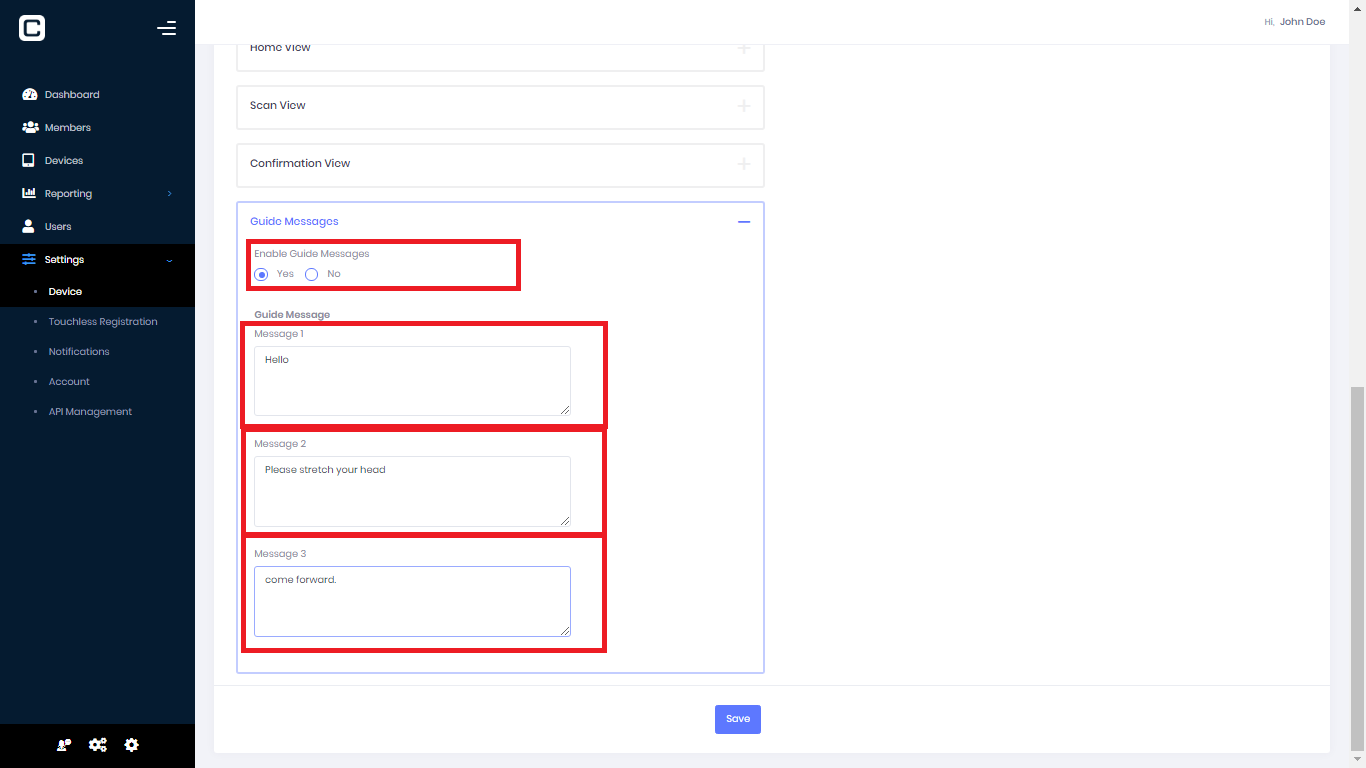The image size is (1366, 768).
Task: Go to Touchless Registration settings
Action: point(103,321)
